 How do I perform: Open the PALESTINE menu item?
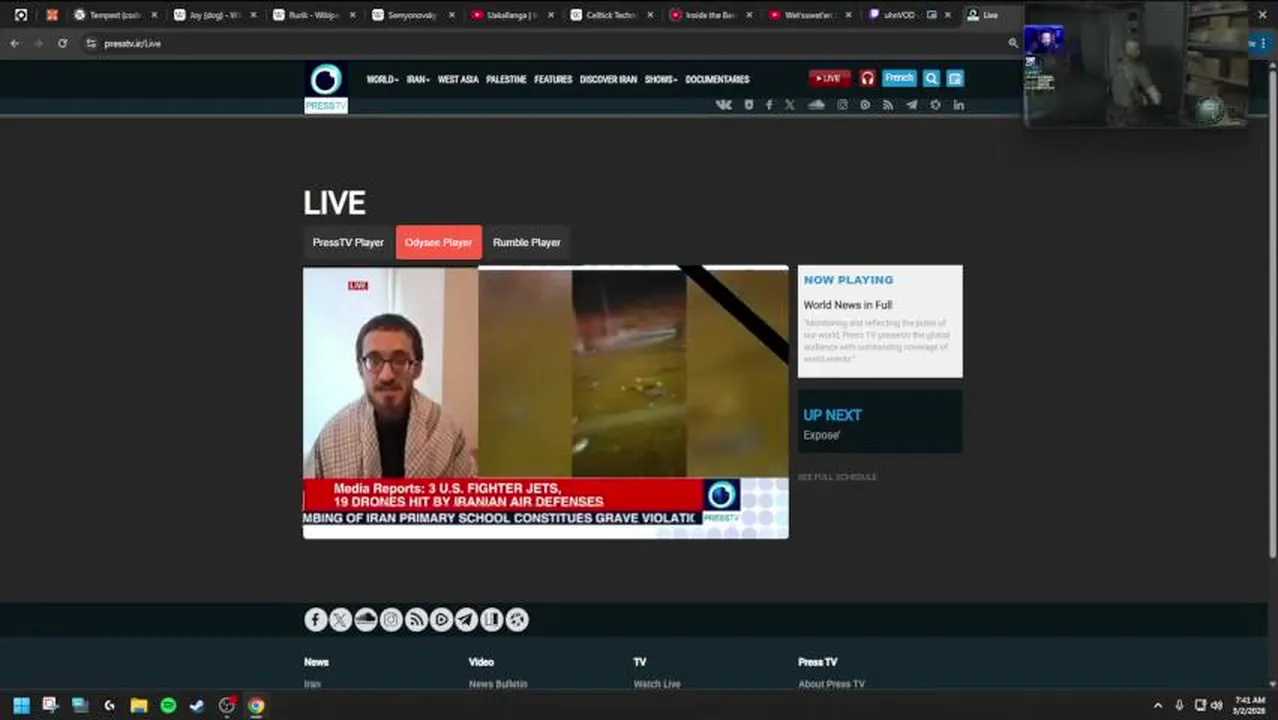click(x=506, y=79)
